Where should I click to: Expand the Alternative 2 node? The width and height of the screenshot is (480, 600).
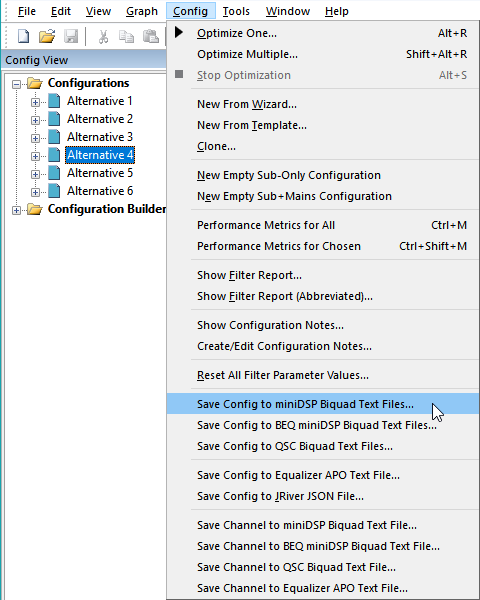click(35, 120)
